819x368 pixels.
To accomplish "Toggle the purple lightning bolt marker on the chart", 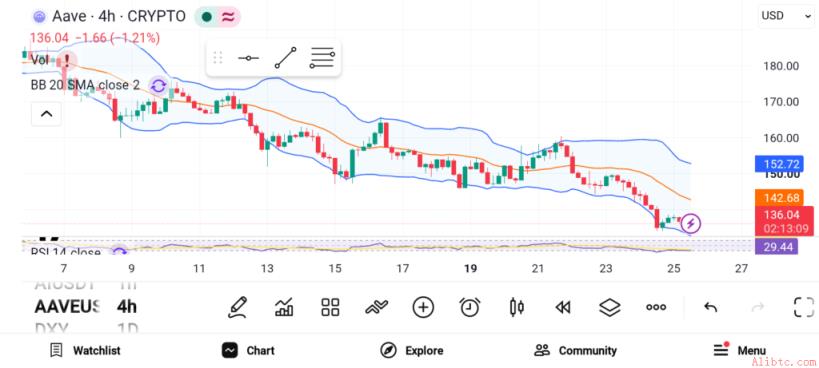I will coord(691,224).
